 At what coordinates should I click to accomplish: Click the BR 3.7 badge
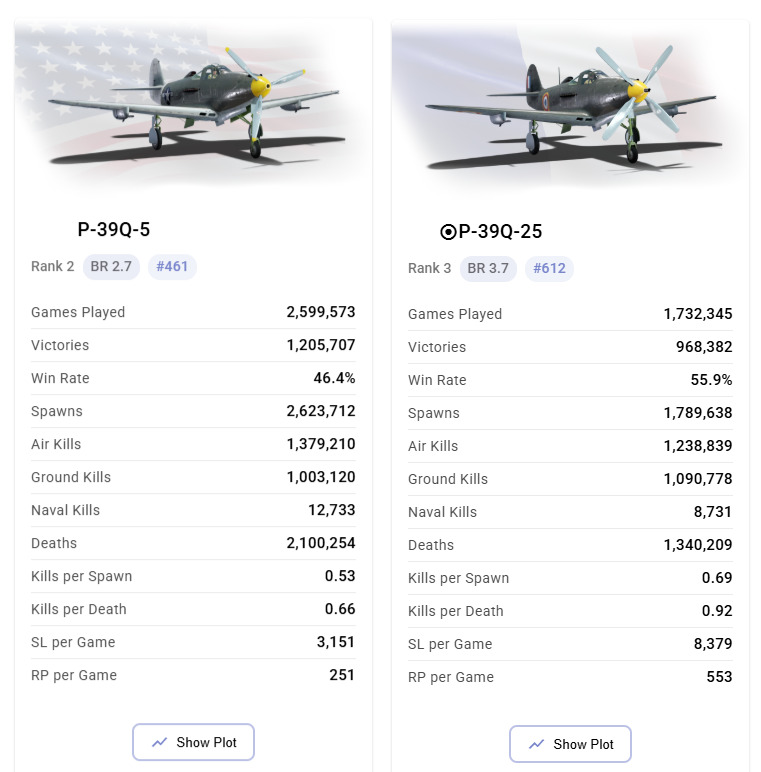[489, 268]
